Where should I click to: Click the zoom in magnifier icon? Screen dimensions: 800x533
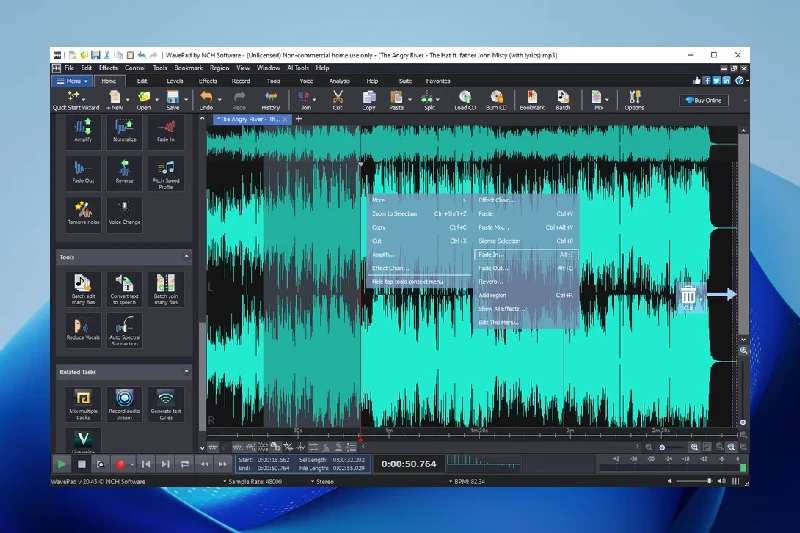tap(694, 447)
